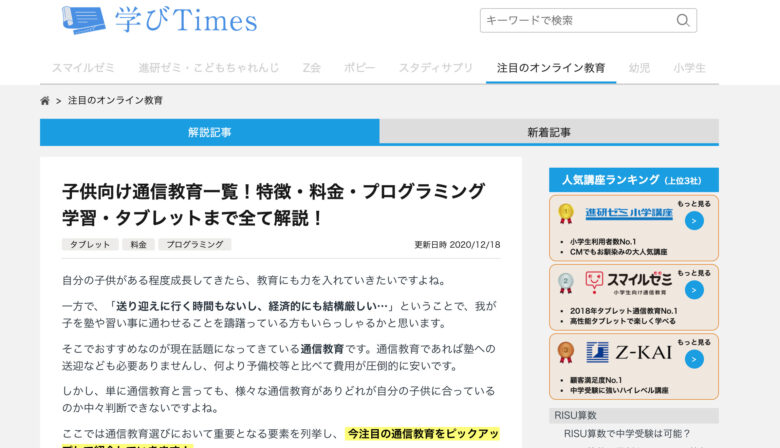The height and width of the screenshot is (448, 780).
Task: Switch to the 新着記事 tab
Action: point(549,132)
